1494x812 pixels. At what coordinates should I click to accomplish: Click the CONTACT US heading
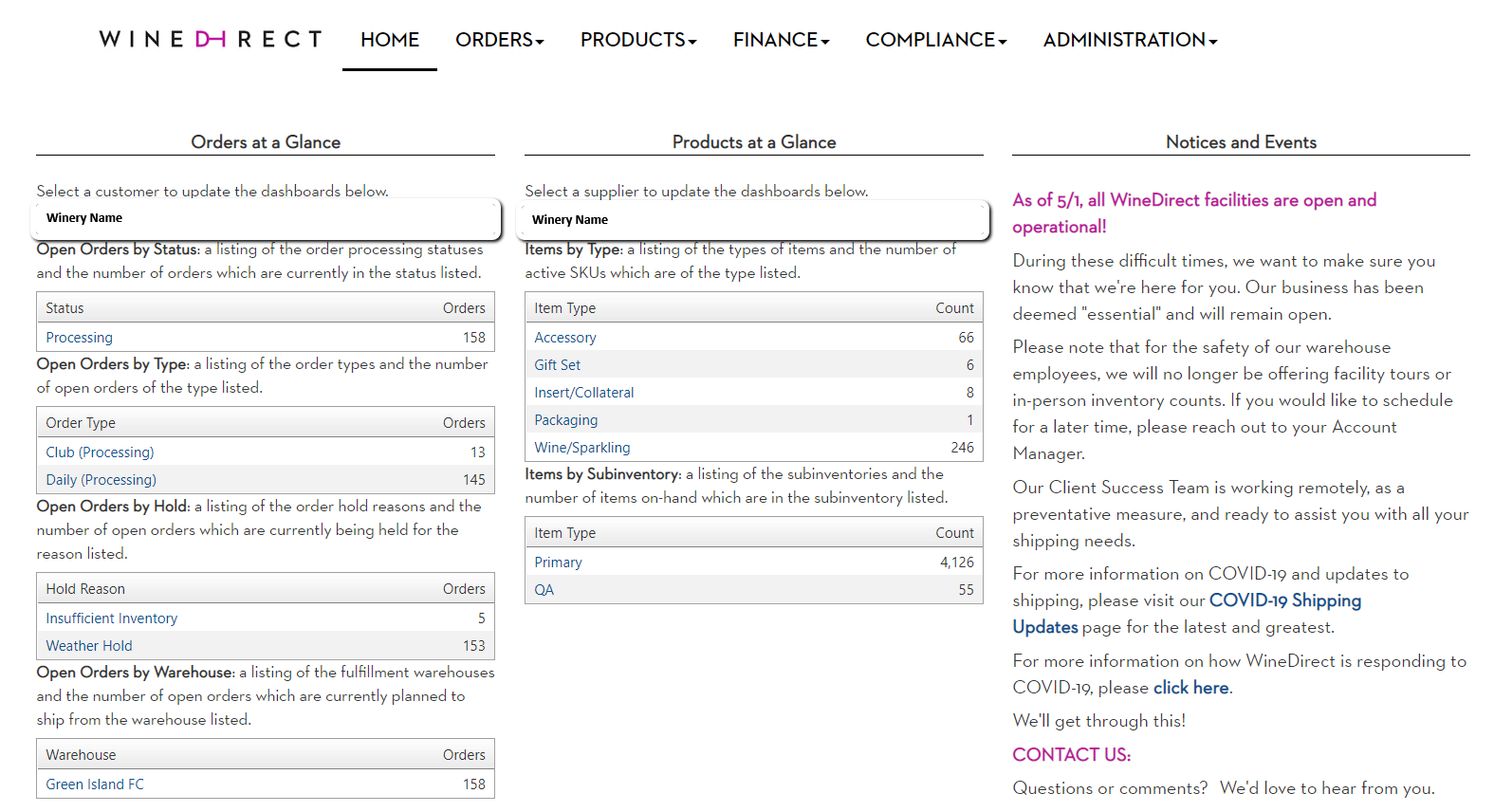pos(1071,755)
